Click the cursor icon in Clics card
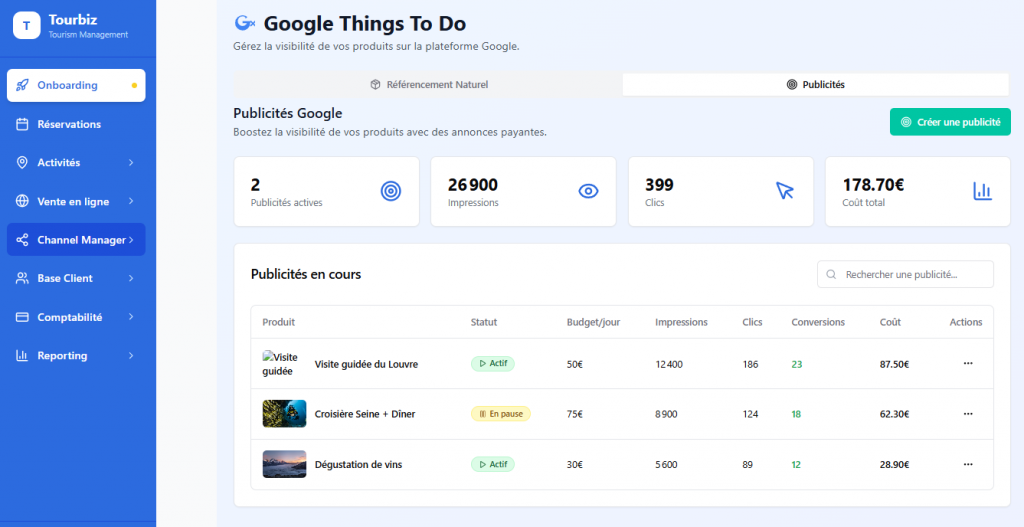 785,191
